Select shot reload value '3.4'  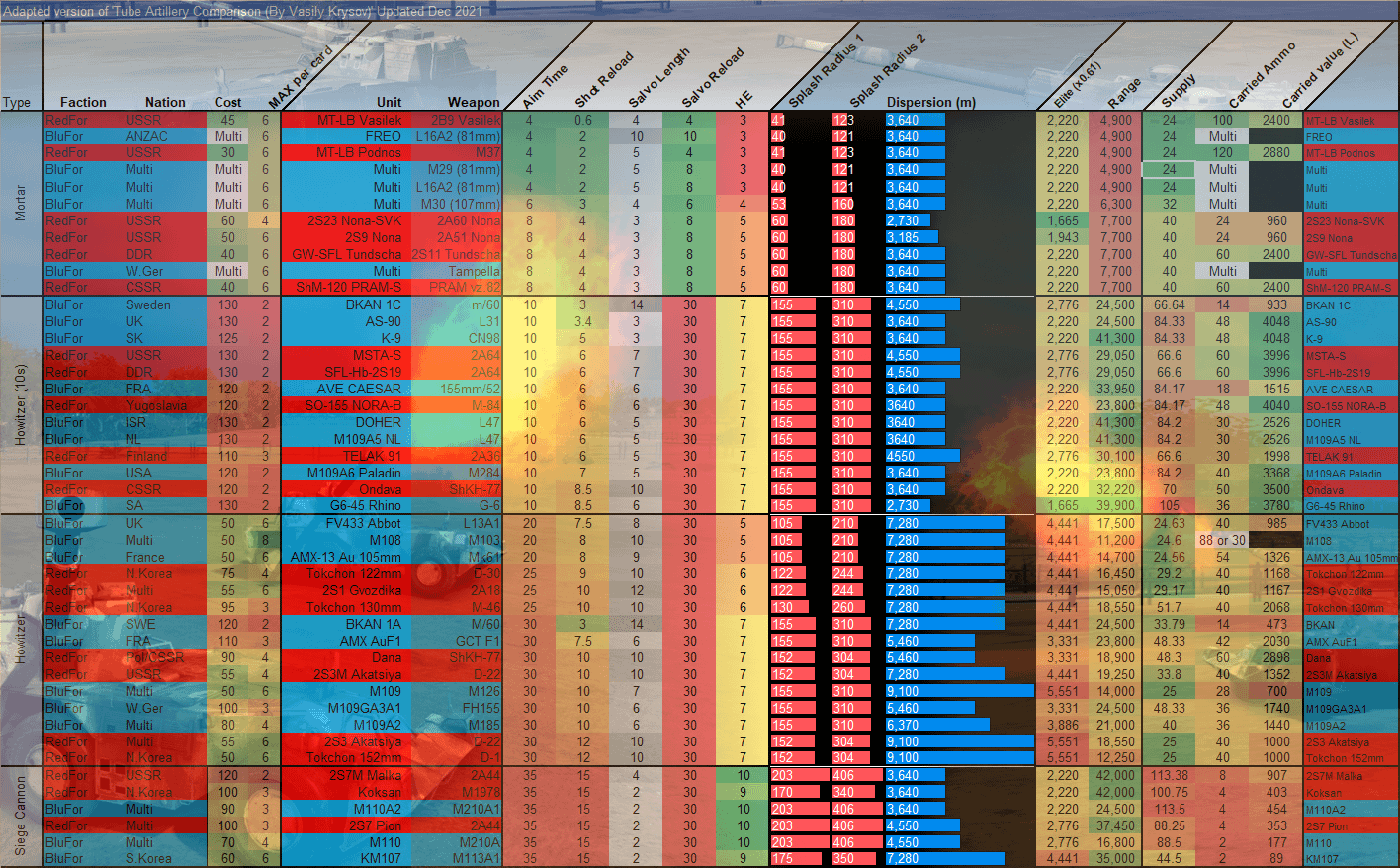click(582, 321)
